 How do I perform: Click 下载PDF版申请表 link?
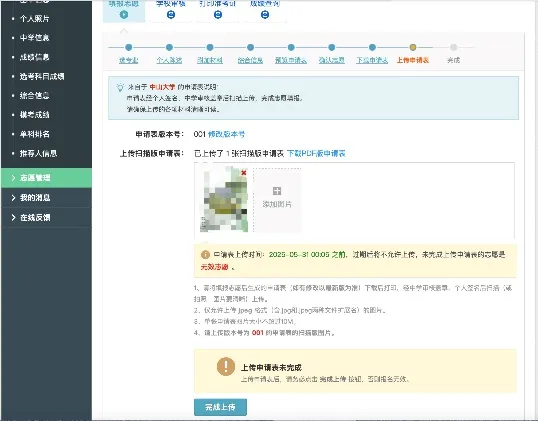[x=316, y=153]
